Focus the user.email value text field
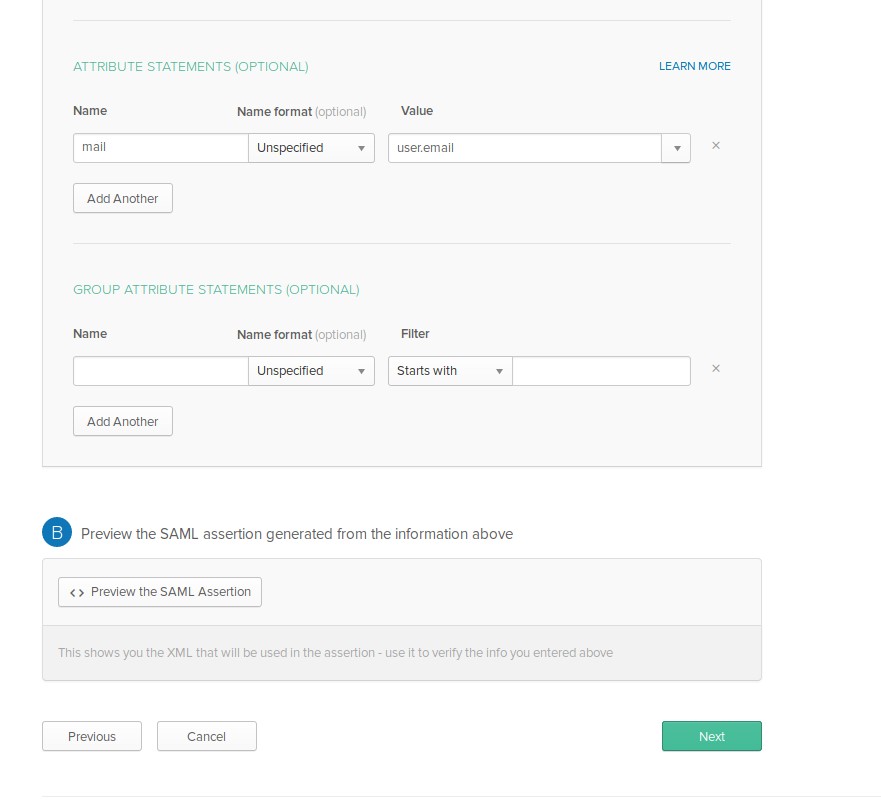 coord(525,148)
